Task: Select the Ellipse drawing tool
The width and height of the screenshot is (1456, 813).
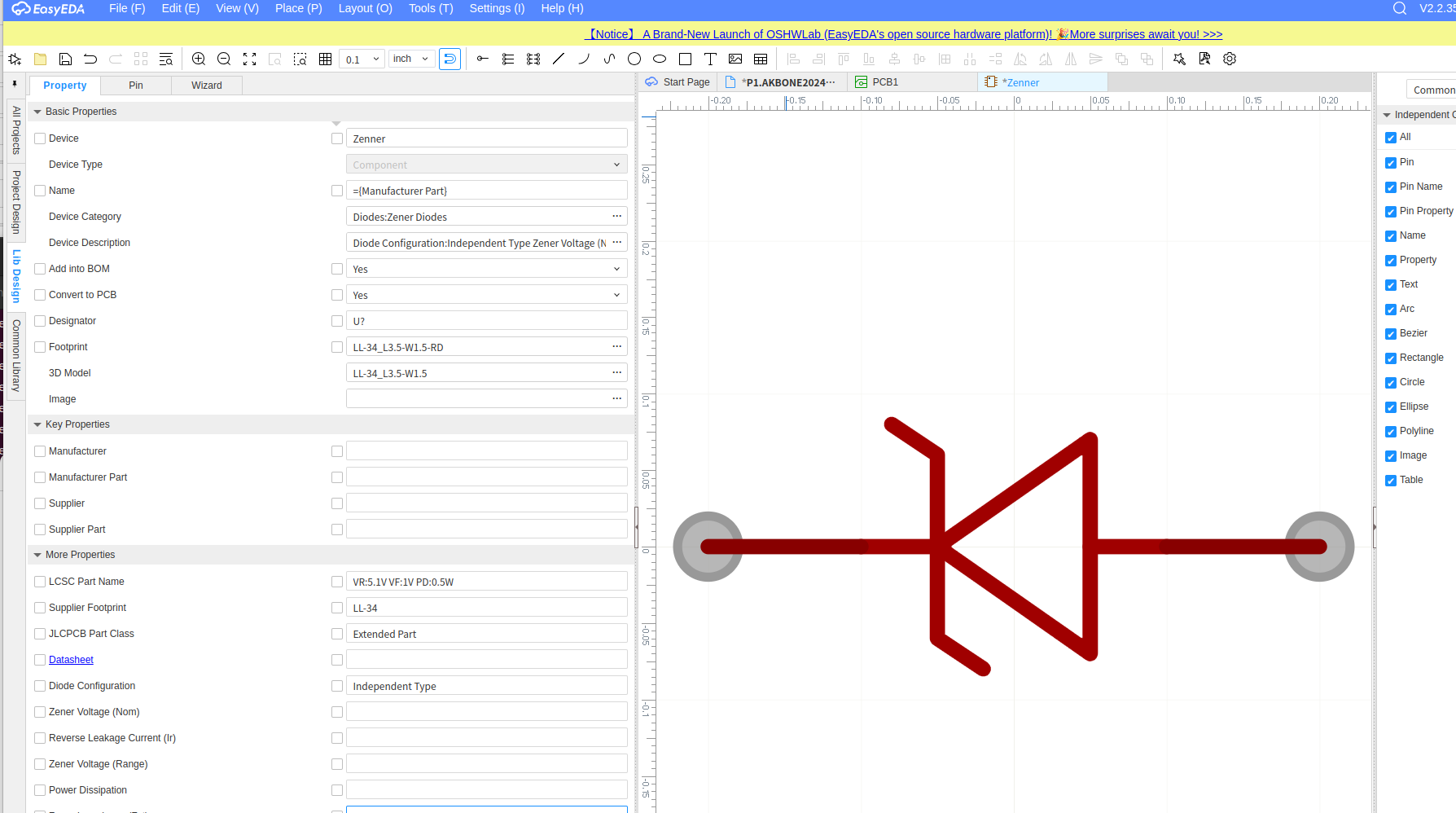Action: tap(660, 59)
